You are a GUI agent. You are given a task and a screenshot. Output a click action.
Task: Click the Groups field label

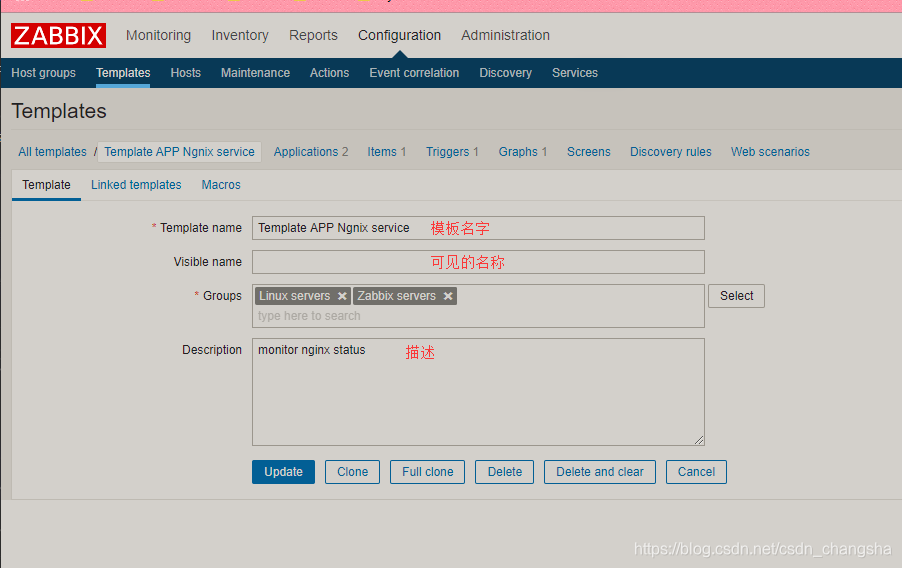click(x=222, y=296)
